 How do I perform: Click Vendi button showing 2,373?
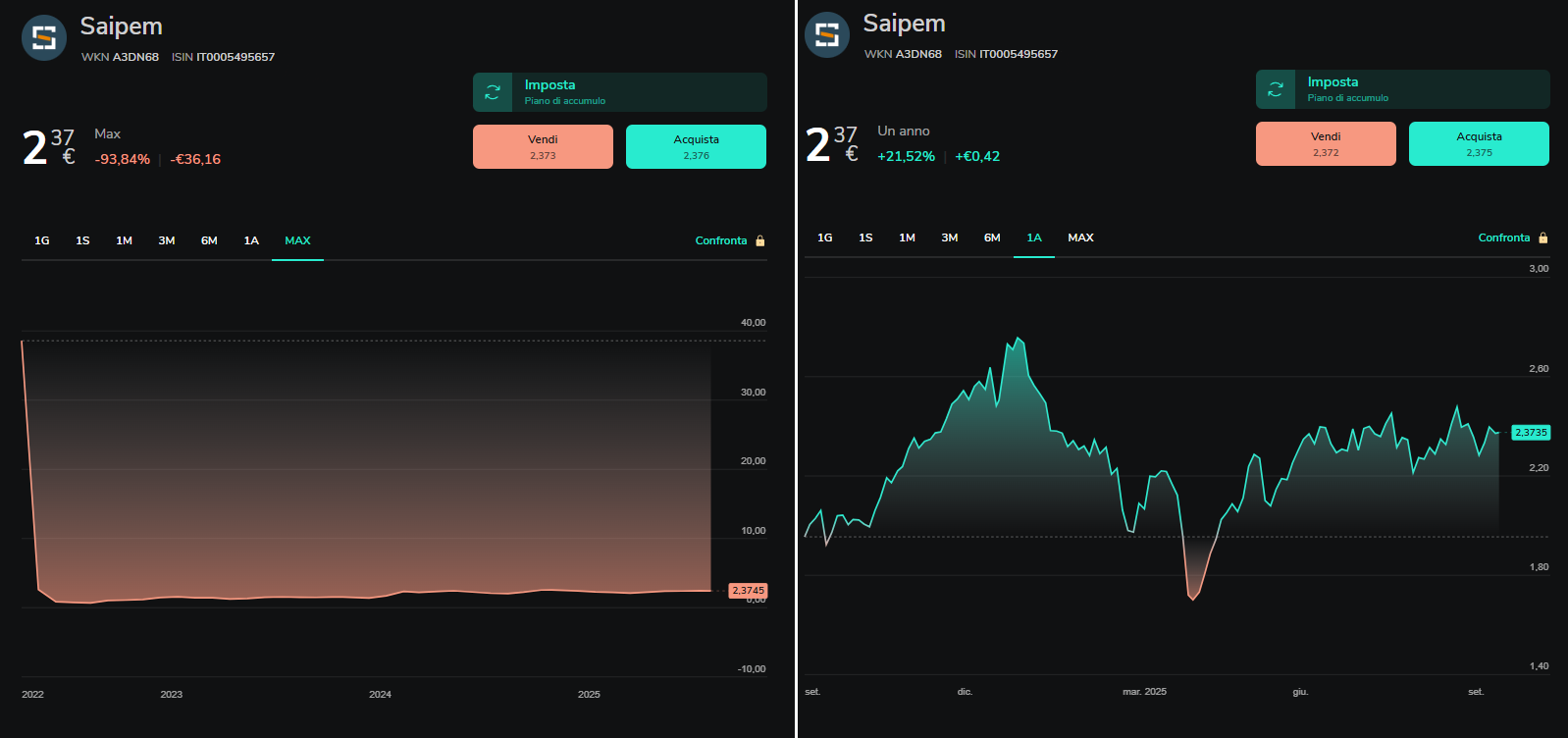point(543,146)
